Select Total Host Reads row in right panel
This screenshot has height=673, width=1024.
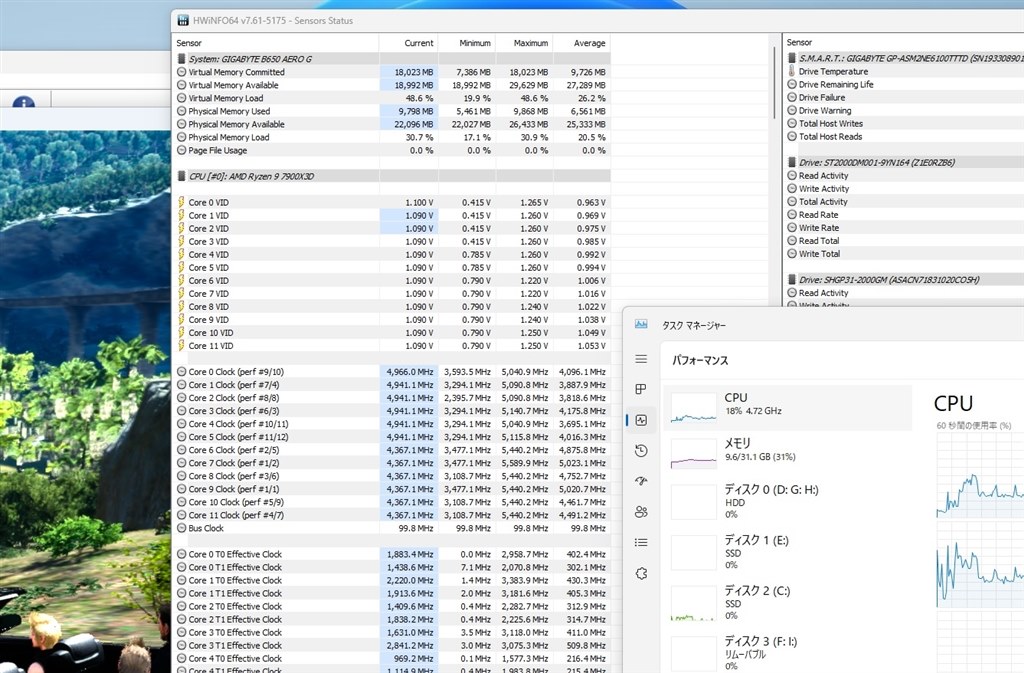pyautogui.click(x=904, y=136)
